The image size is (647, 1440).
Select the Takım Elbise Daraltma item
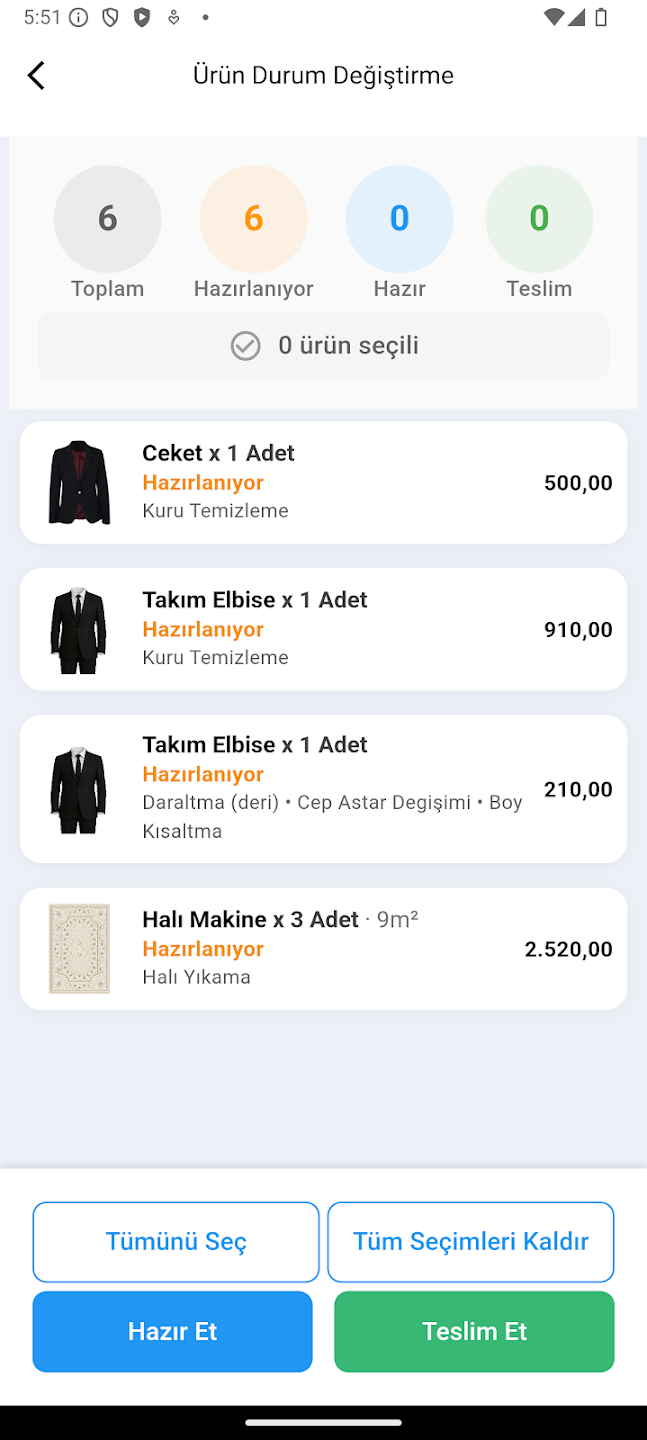[323, 788]
